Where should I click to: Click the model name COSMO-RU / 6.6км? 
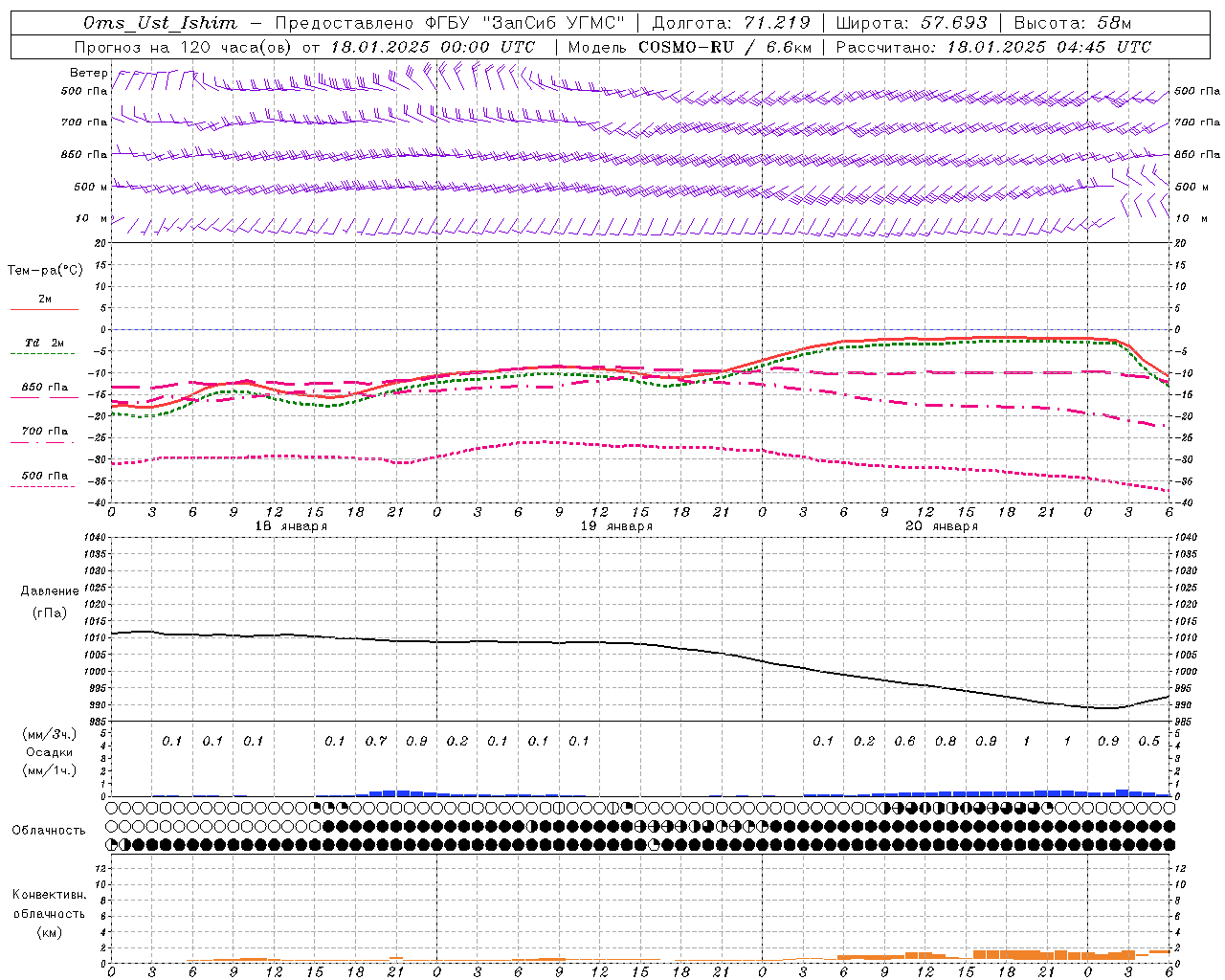coord(724,47)
